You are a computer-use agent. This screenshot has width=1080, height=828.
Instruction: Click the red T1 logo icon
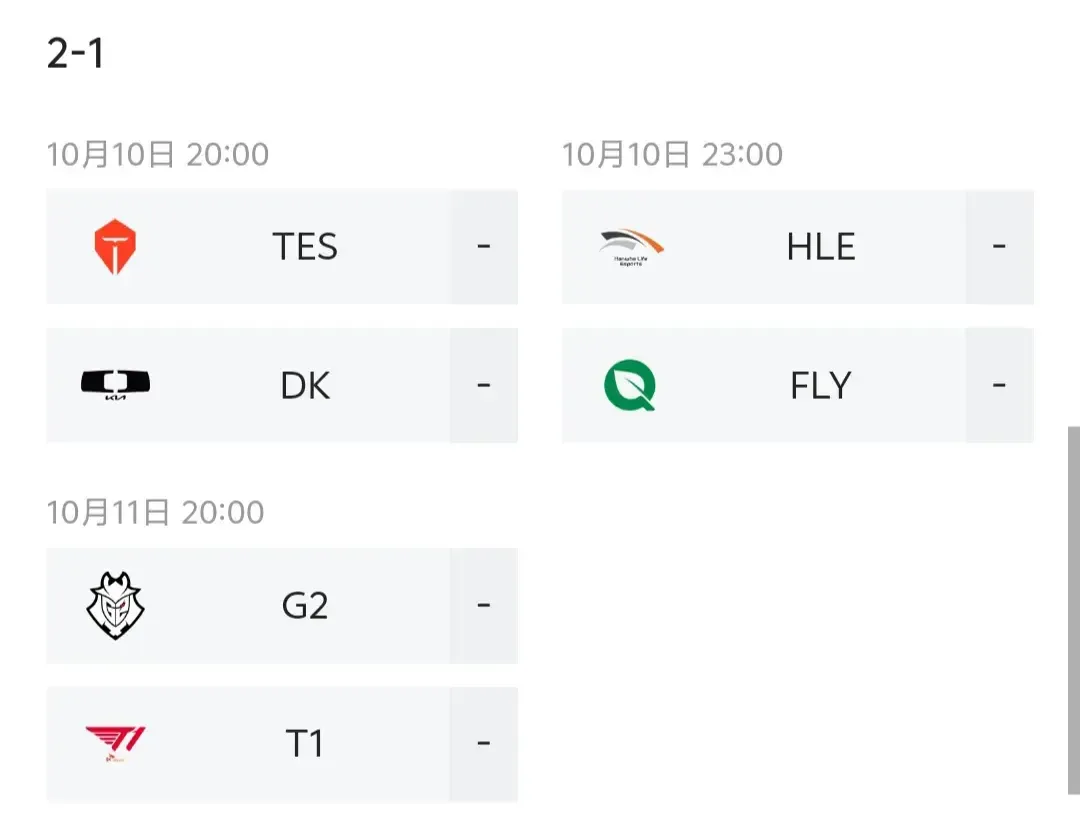tap(115, 744)
